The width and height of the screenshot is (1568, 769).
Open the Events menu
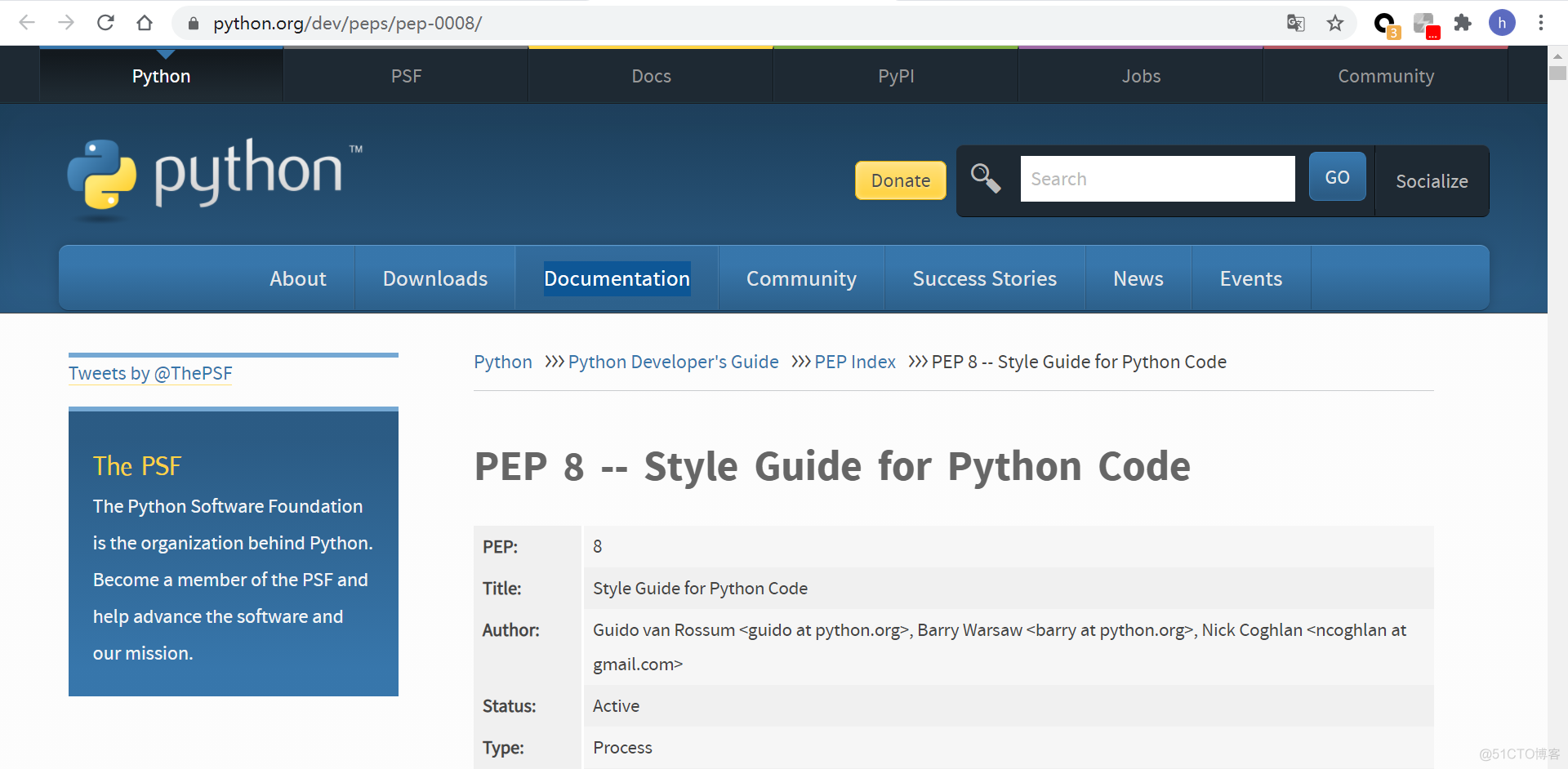point(1251,278)
